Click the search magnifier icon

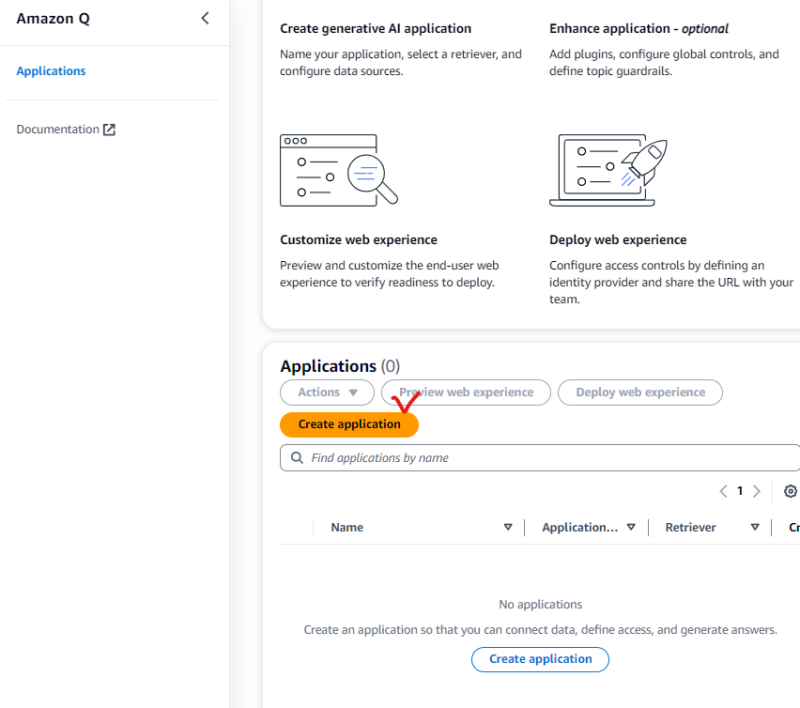(297, 458)
